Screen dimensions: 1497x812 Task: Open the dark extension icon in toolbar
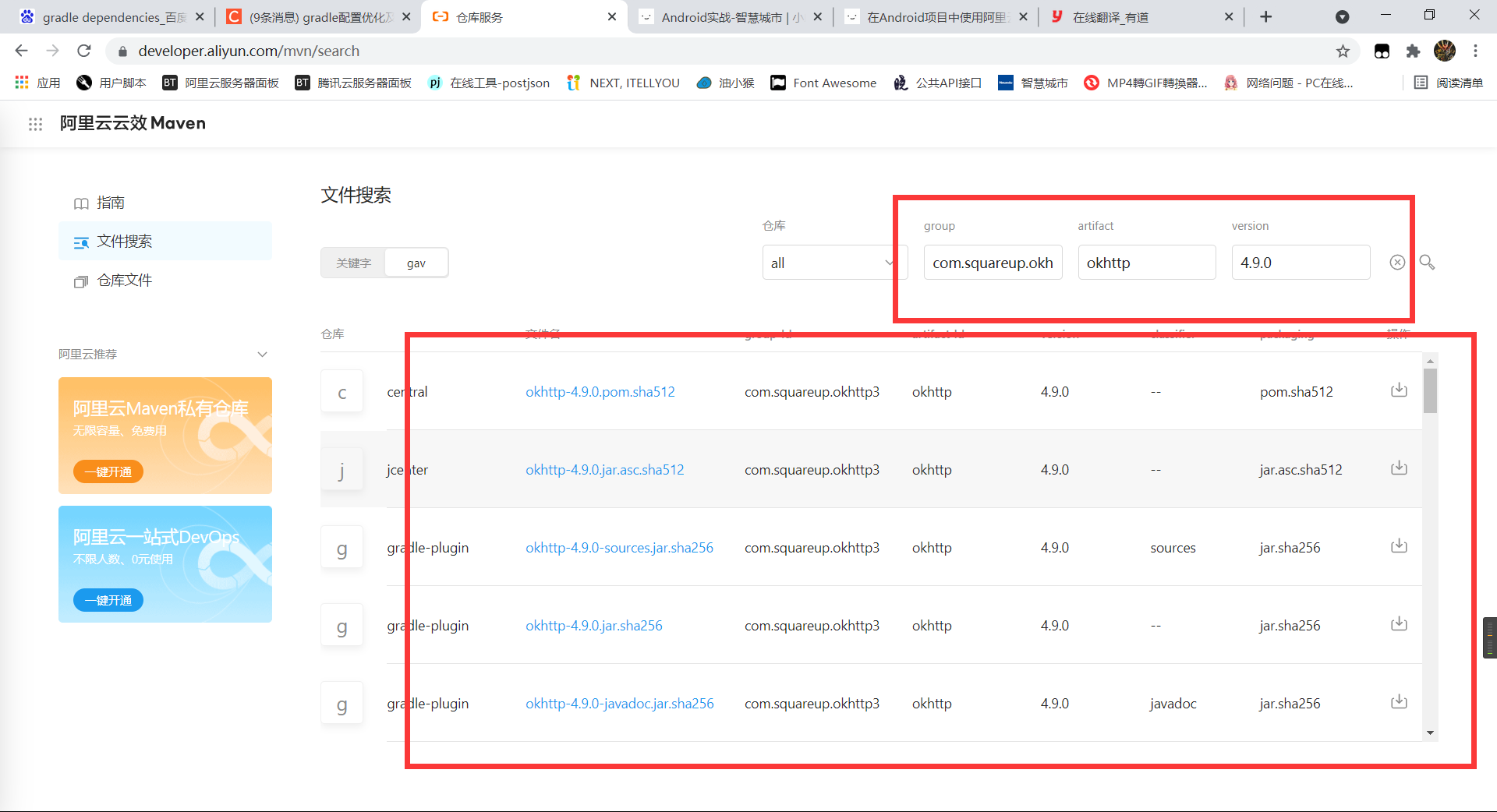[x=1382, y=51]
